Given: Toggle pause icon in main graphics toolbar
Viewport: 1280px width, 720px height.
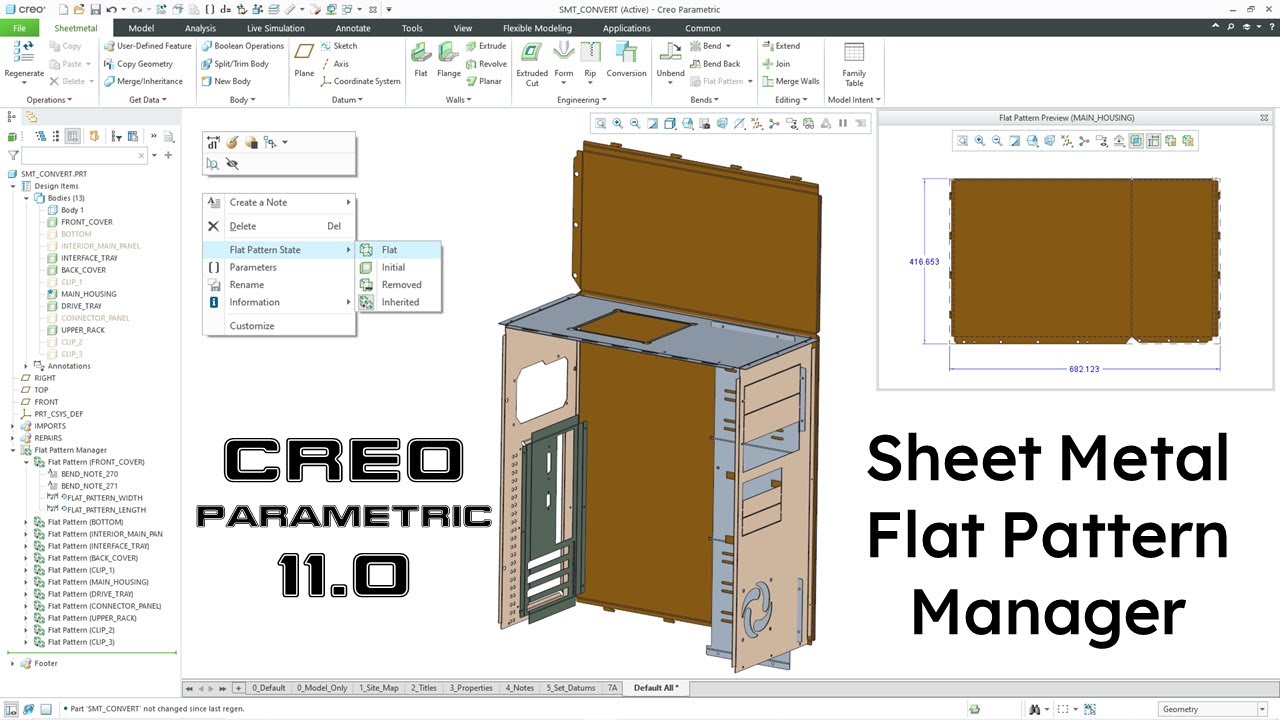Looking at the screenshot, I should pyautogui.click(x=843, y=124).
